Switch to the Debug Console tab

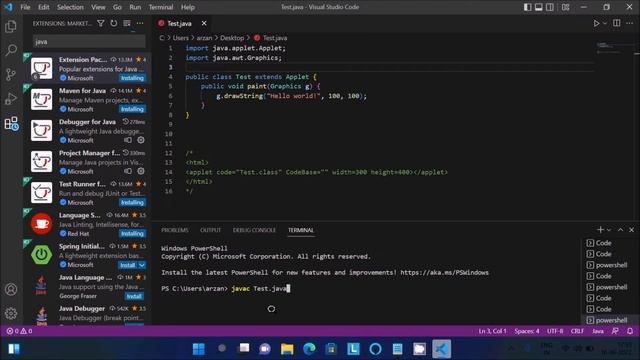(x=254, y=230)
